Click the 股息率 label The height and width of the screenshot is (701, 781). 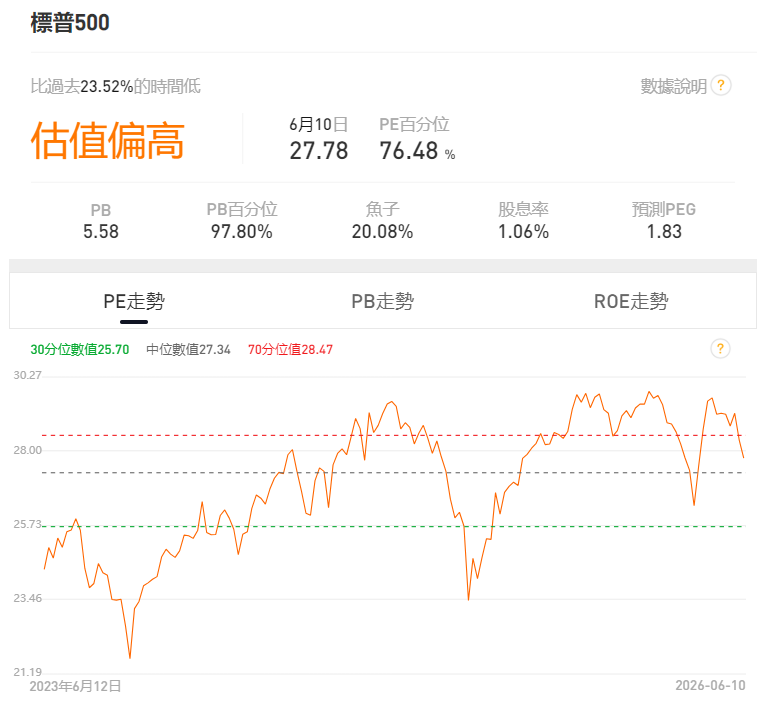coord(523,209)
